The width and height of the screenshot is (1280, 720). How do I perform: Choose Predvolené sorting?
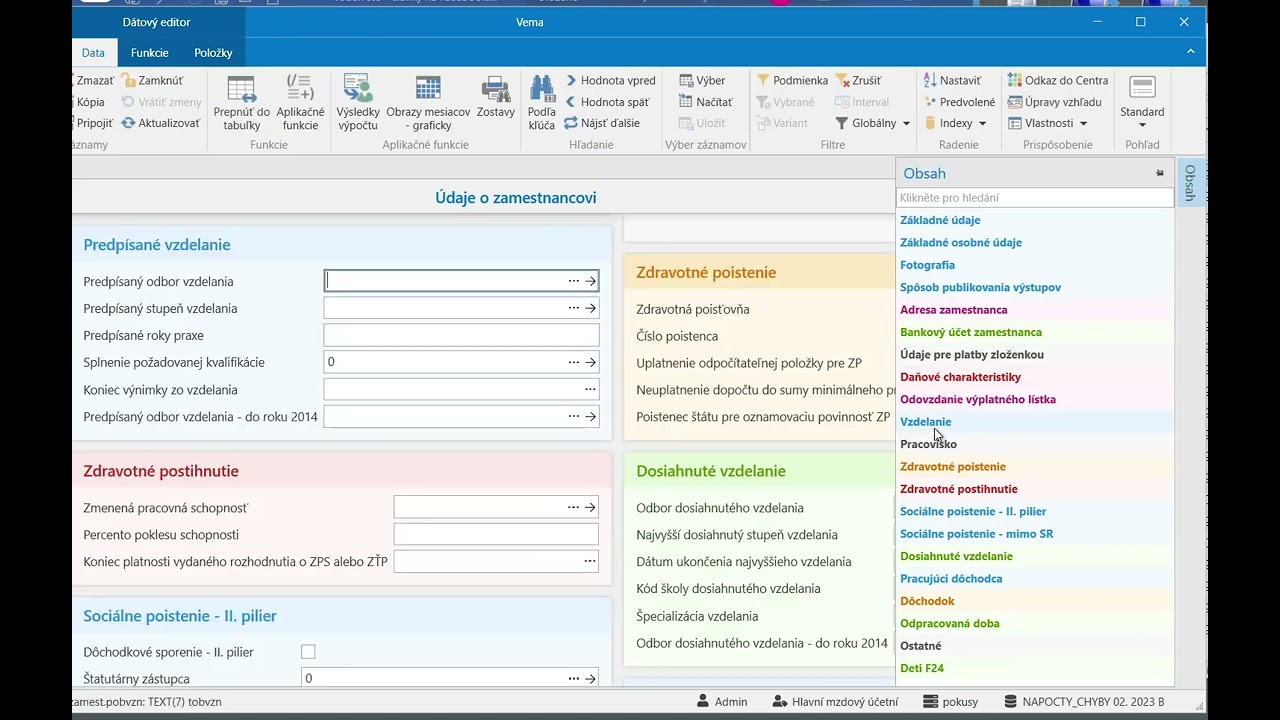959,102
